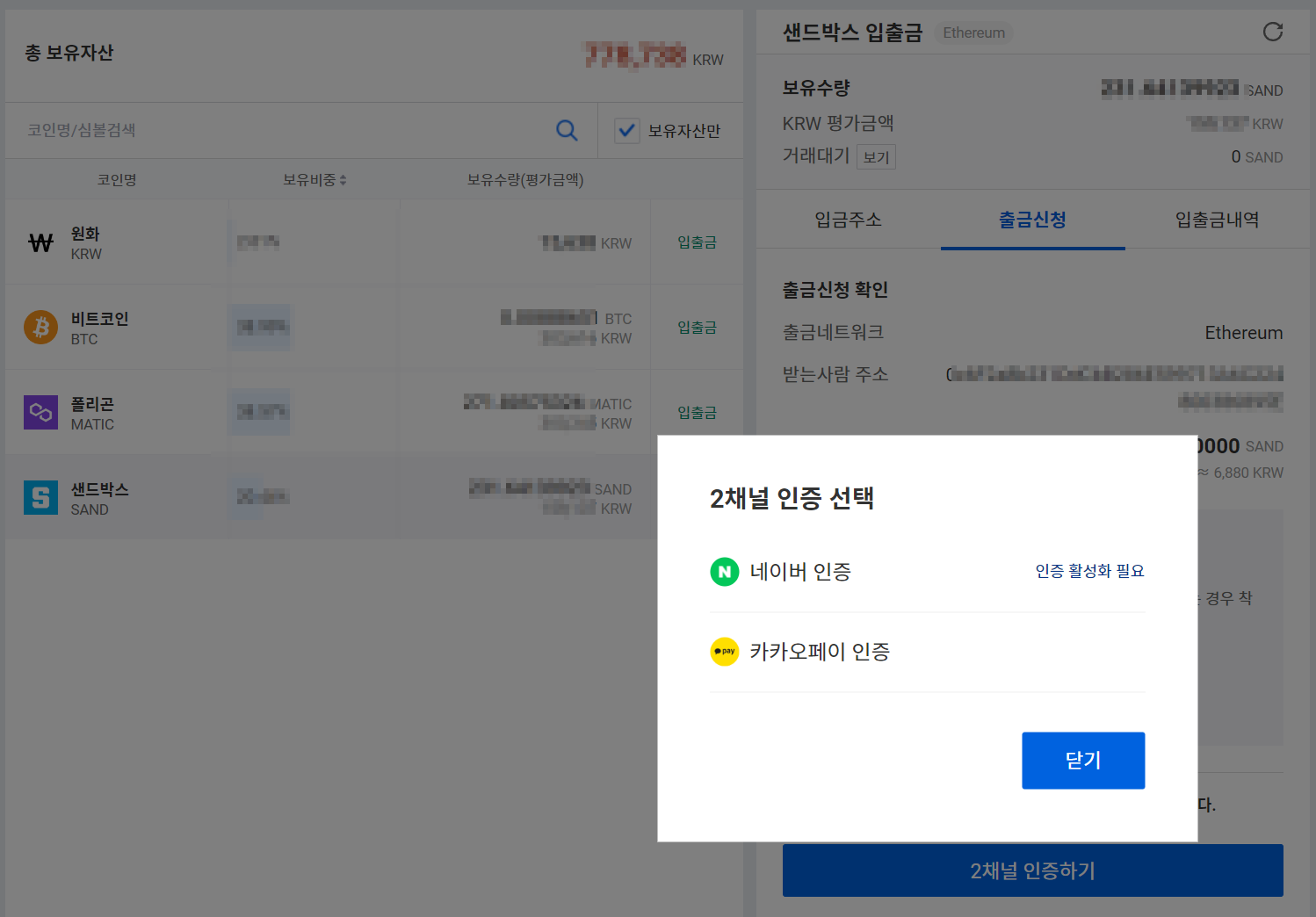This screenshot has height=917, width=1316.
Task: Click the KRW won symbol icon
Action: (40, 242)
